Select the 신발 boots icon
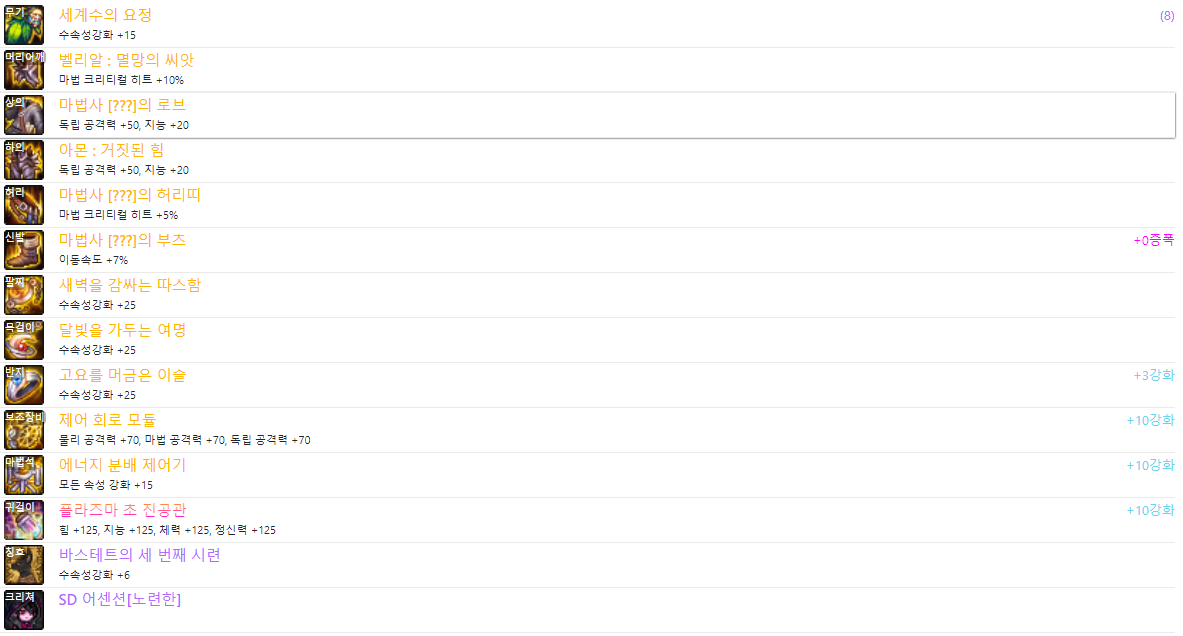Viewport: 1183px width, 636px height. [23, 250]
